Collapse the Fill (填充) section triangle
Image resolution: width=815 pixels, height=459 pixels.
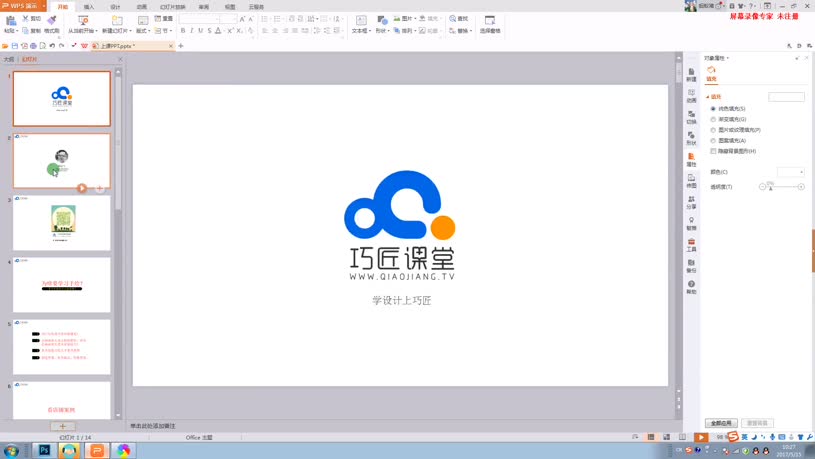707,97
